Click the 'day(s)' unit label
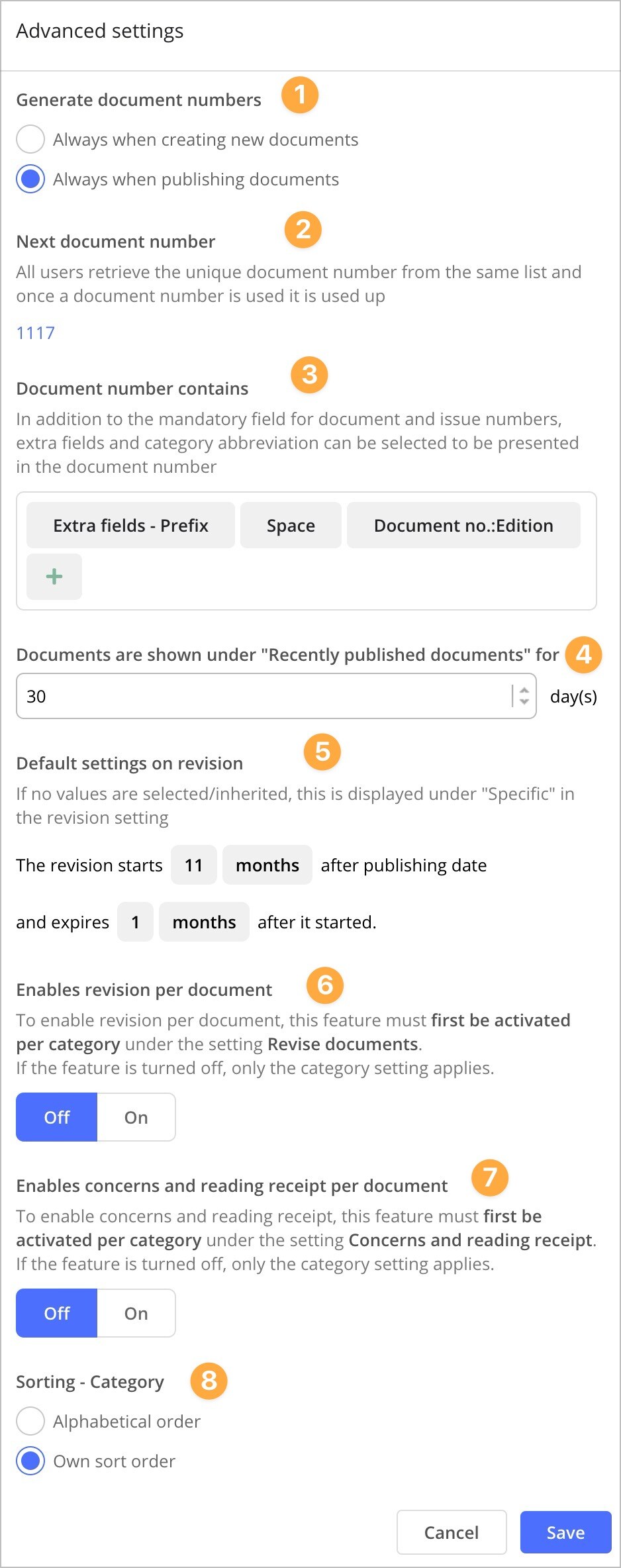This screenshot has width=621, height=1568. click(573, 697)
